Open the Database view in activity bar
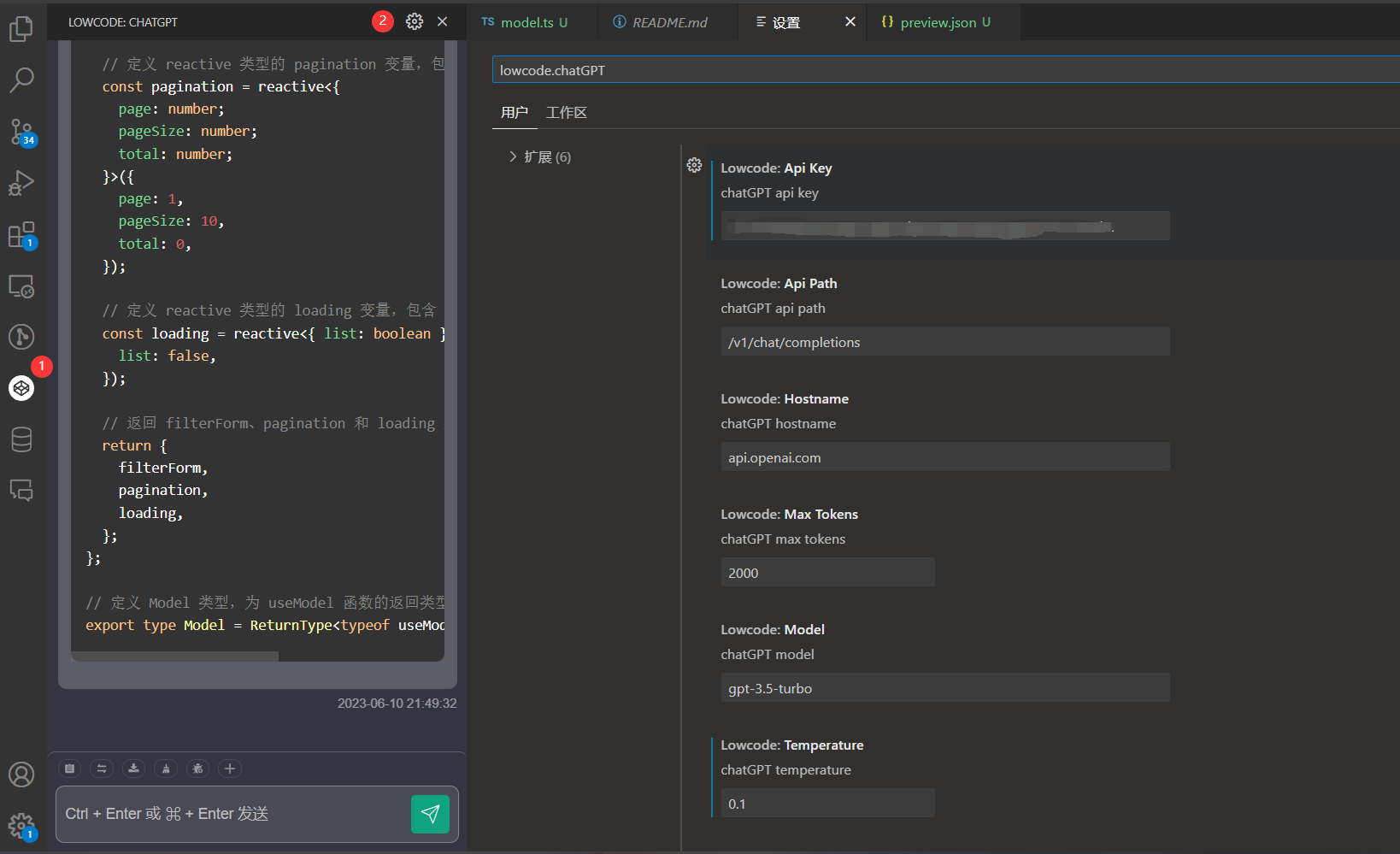 pos(21,439)
